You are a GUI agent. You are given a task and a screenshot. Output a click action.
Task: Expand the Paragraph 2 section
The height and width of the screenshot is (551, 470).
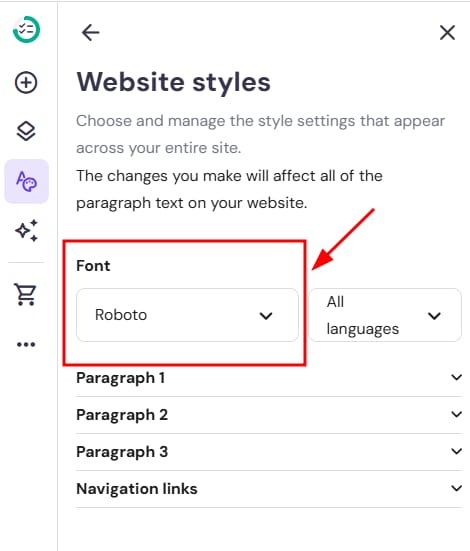pyautogui.click(x=269, y=415)
